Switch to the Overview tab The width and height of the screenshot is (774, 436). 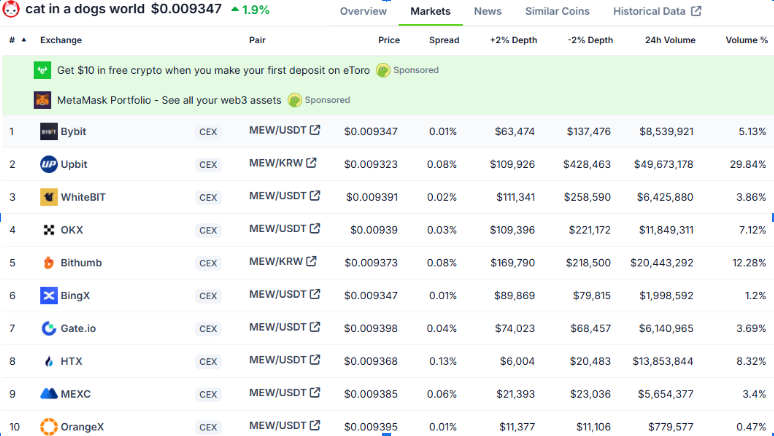click(x=363, y=12)
